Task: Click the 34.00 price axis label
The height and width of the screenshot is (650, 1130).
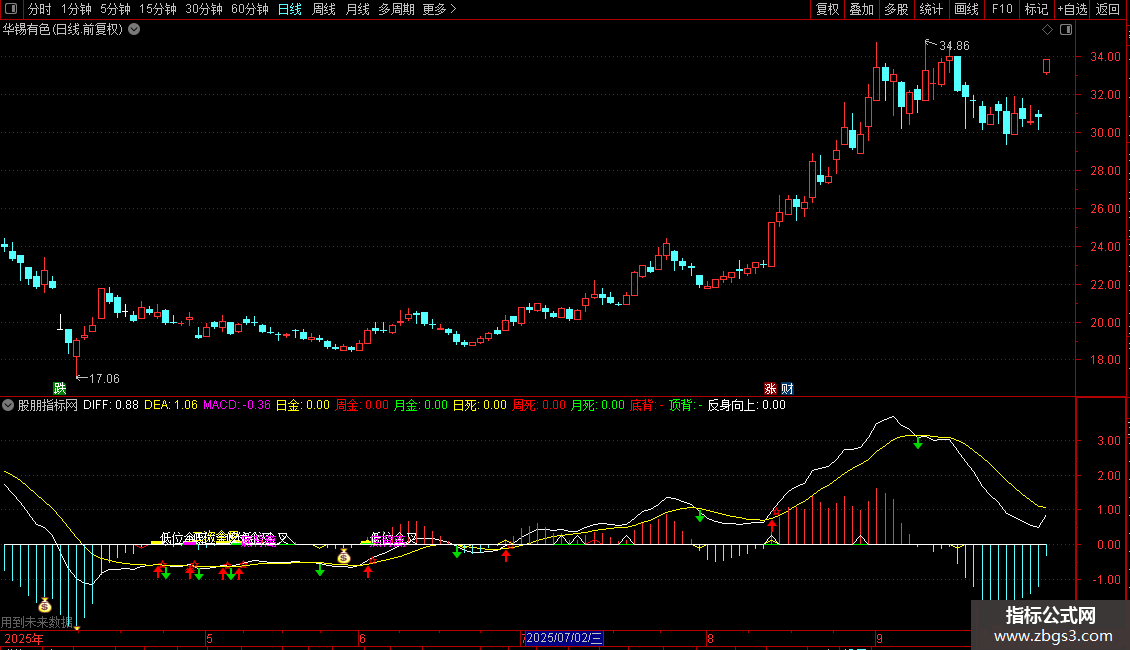Action: click(x=1105, y=57)
